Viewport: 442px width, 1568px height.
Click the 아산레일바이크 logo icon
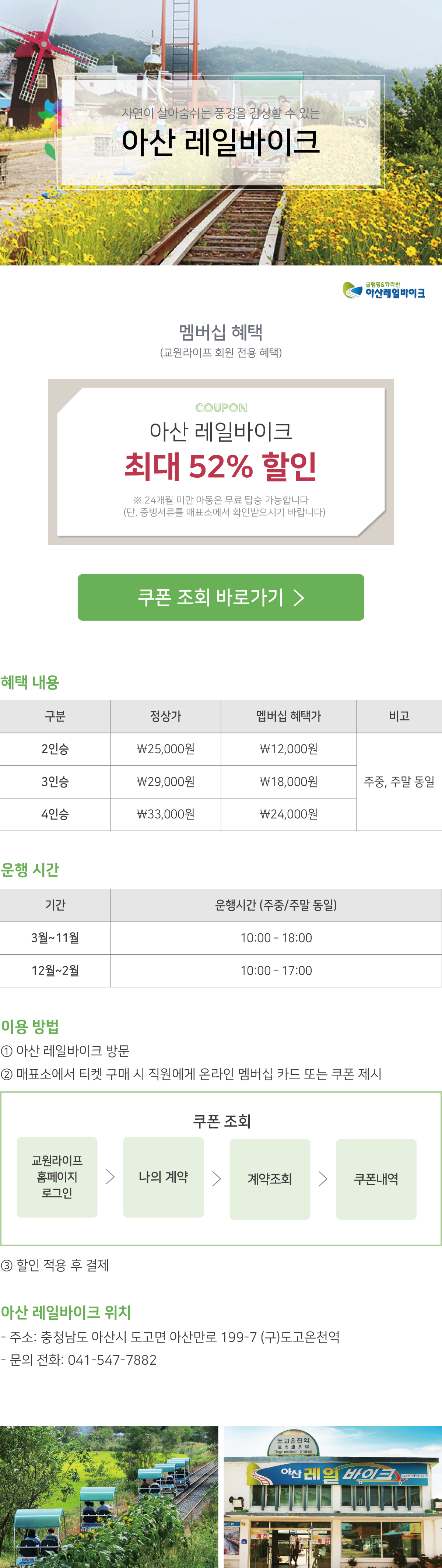click(383, 290)
